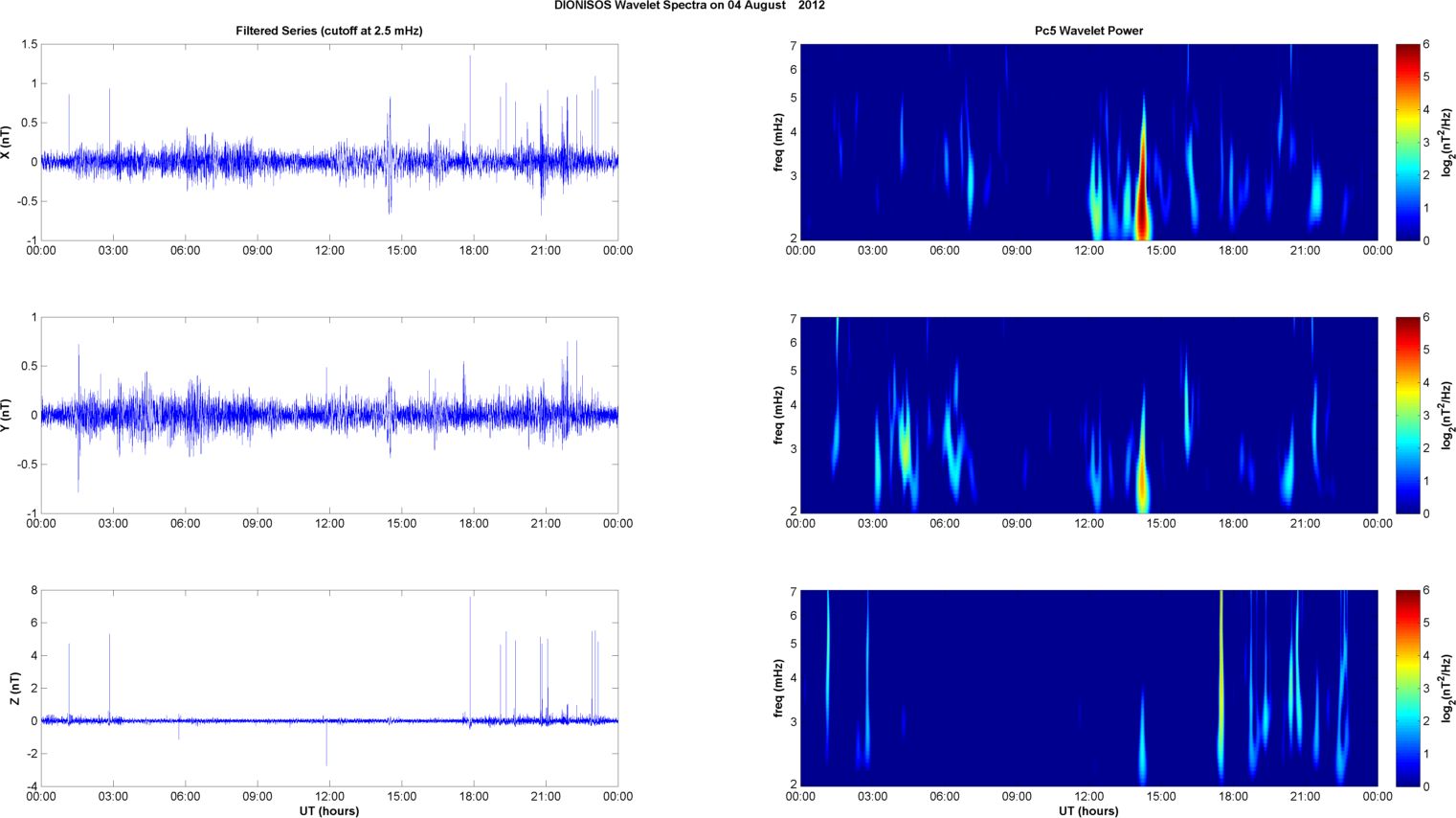Click 06:00 tick below the middle wavelet plot

pyautogui.click(x=944, y=524)
